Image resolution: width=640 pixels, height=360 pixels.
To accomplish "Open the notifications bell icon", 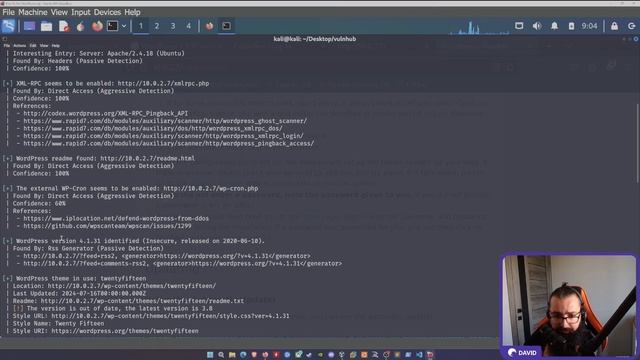I will tap(554, 26).
